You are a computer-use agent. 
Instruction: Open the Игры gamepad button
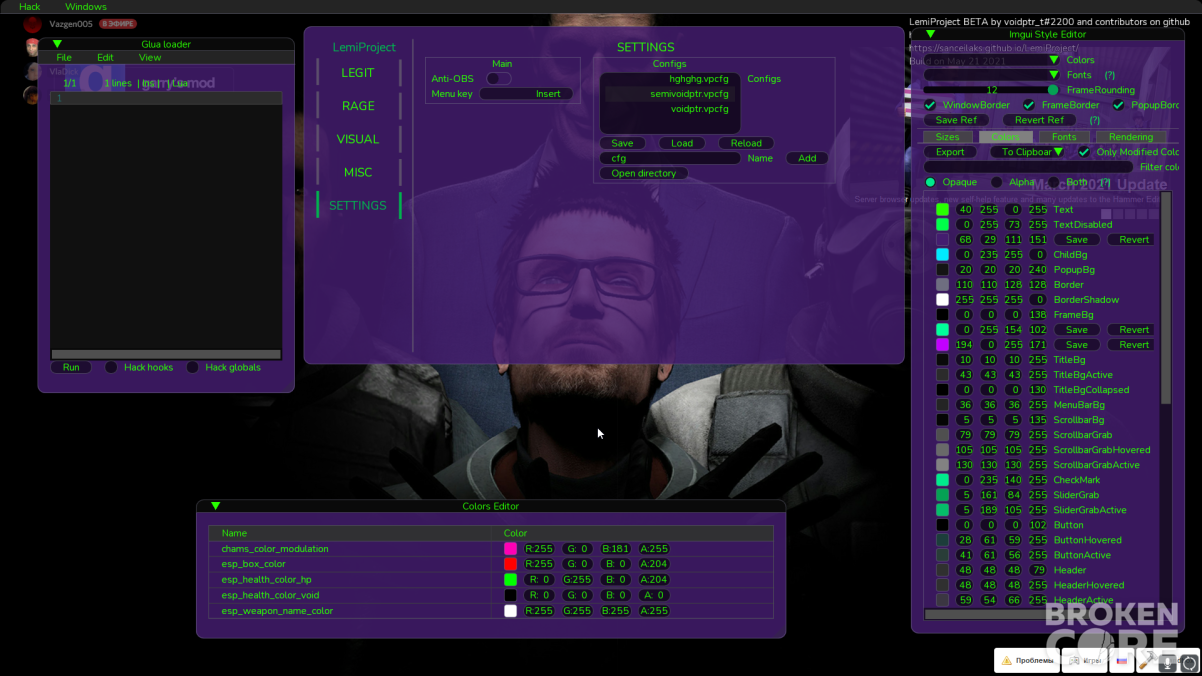pyautogui.click(x=1084, y=661)
